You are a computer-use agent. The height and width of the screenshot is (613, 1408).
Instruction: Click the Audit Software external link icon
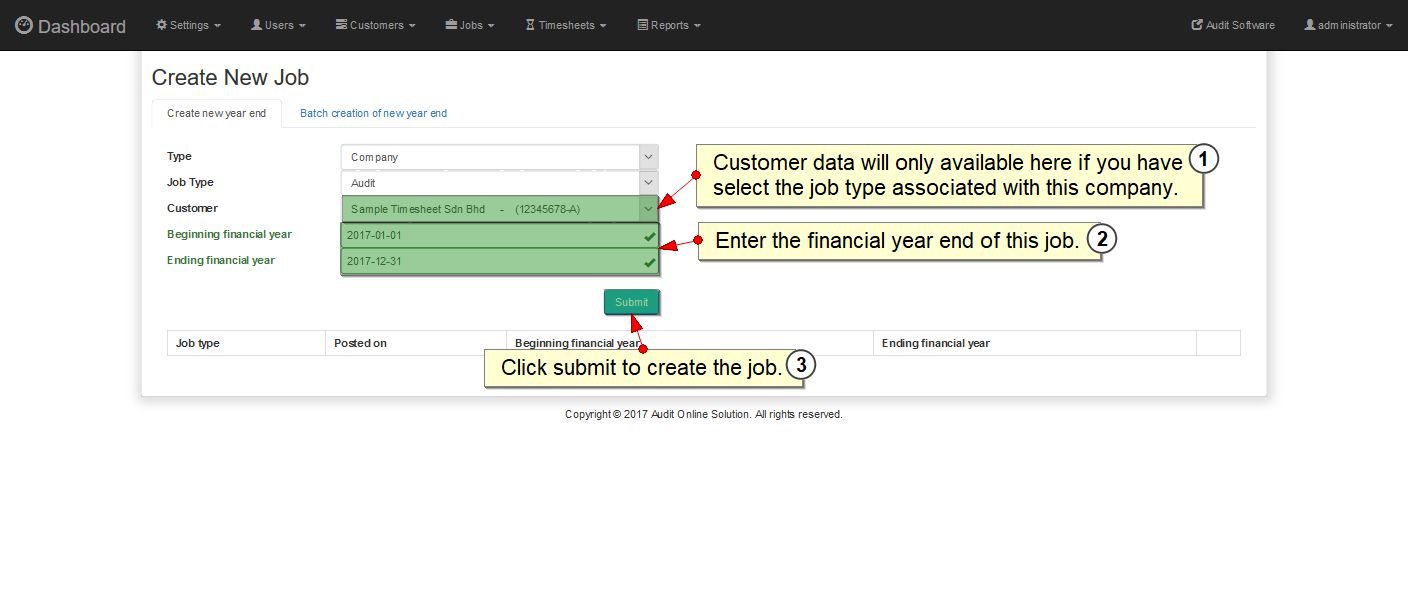pos(1197,25)
